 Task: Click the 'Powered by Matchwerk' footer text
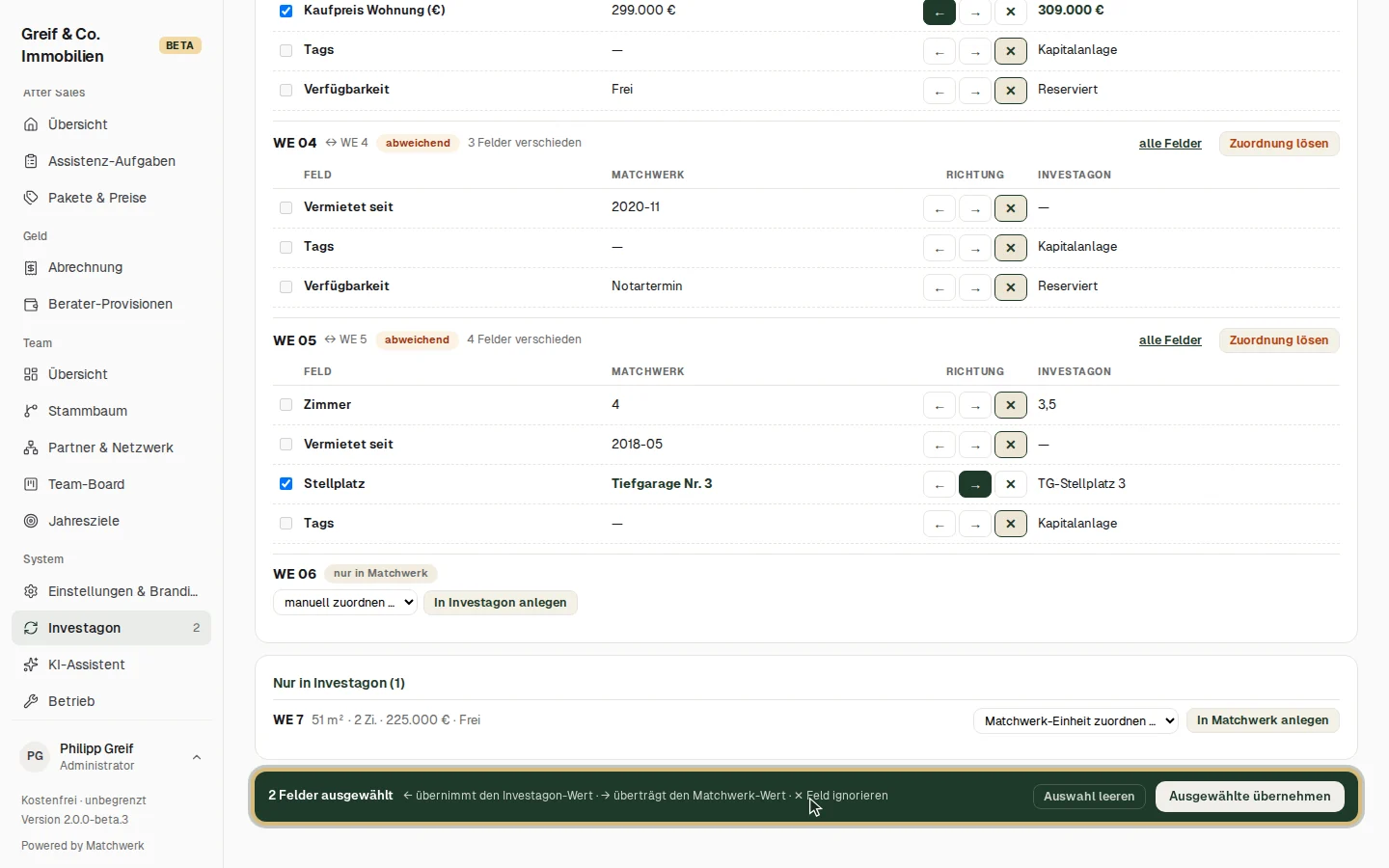click(83, 846)
